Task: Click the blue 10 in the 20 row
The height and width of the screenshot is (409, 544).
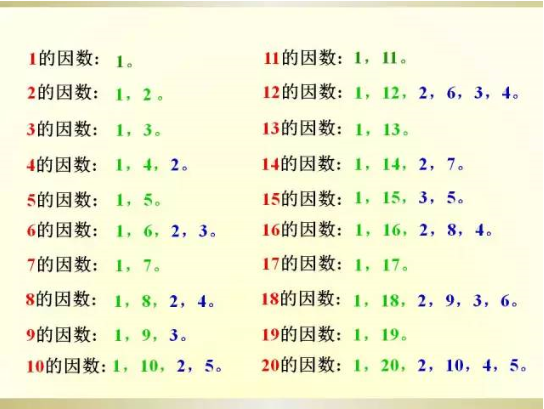Action: 455,365
